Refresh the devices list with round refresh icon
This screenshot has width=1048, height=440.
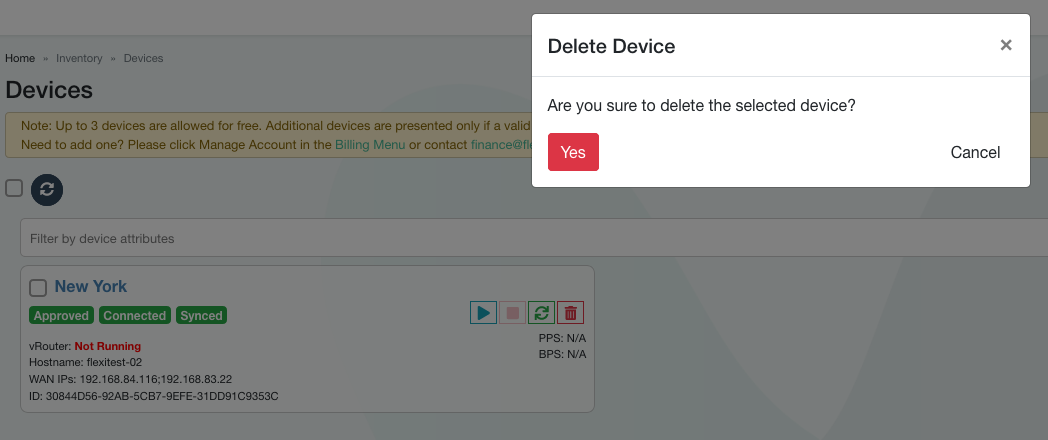47,189
